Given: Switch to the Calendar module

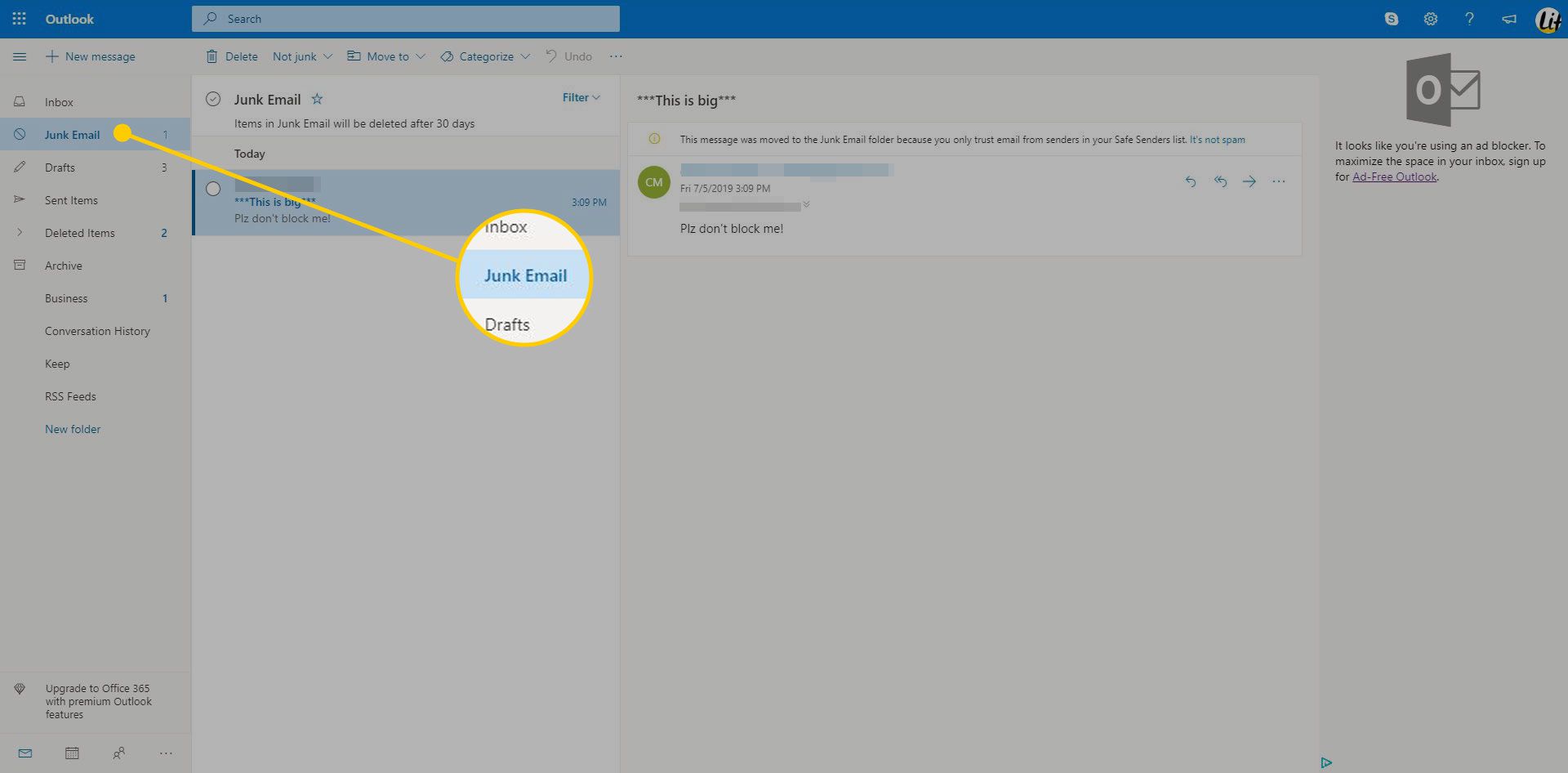Looking at the screenshot, I should coord(72,753).
